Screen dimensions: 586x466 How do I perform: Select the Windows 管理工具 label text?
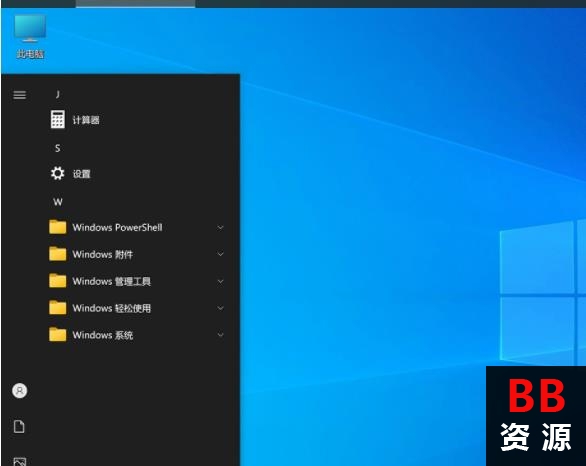coord(111,281)
